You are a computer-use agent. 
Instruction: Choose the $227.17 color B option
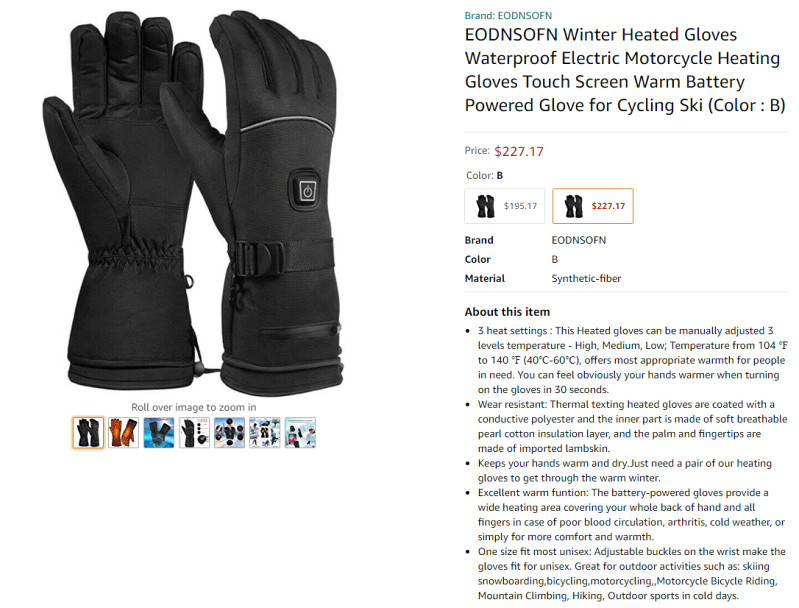[593, 206]
